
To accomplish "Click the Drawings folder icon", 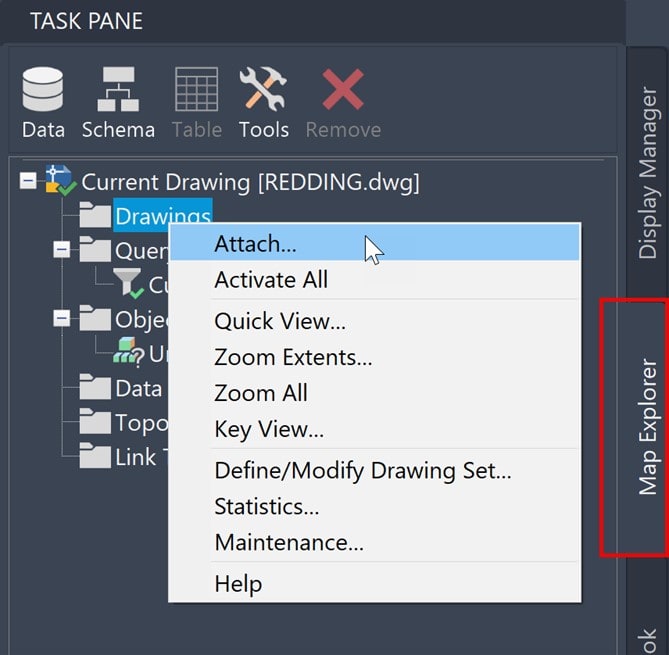I will (95, 215).
